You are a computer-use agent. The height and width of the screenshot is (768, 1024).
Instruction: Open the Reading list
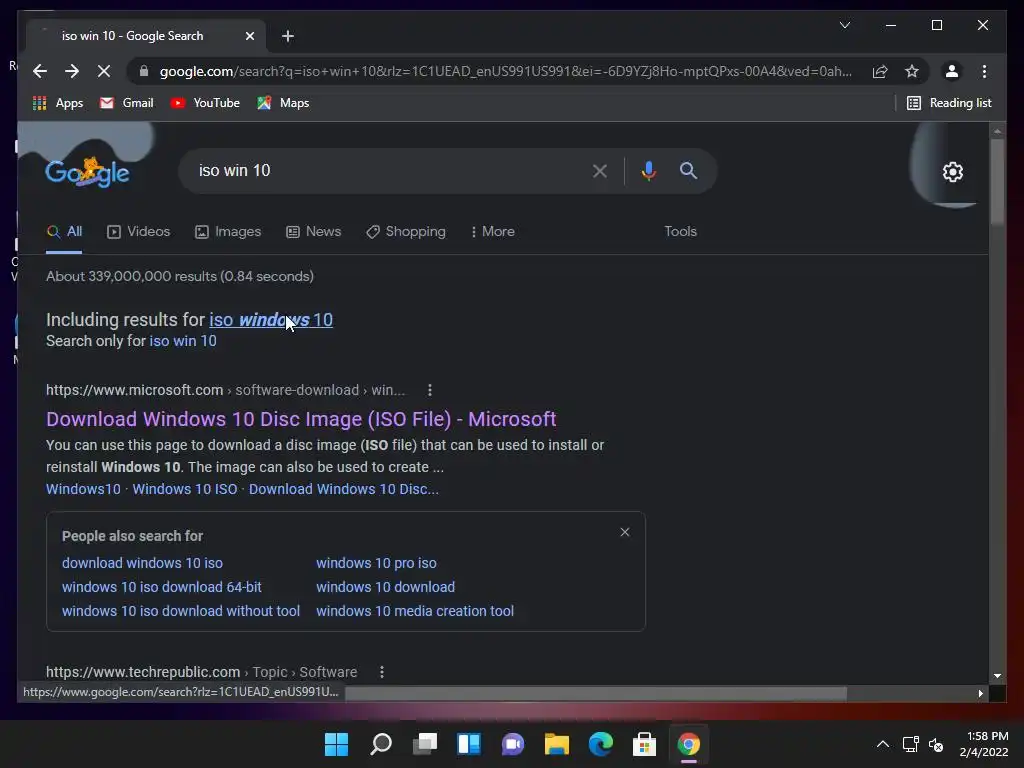pyautogui.click(x=949, y=103)
